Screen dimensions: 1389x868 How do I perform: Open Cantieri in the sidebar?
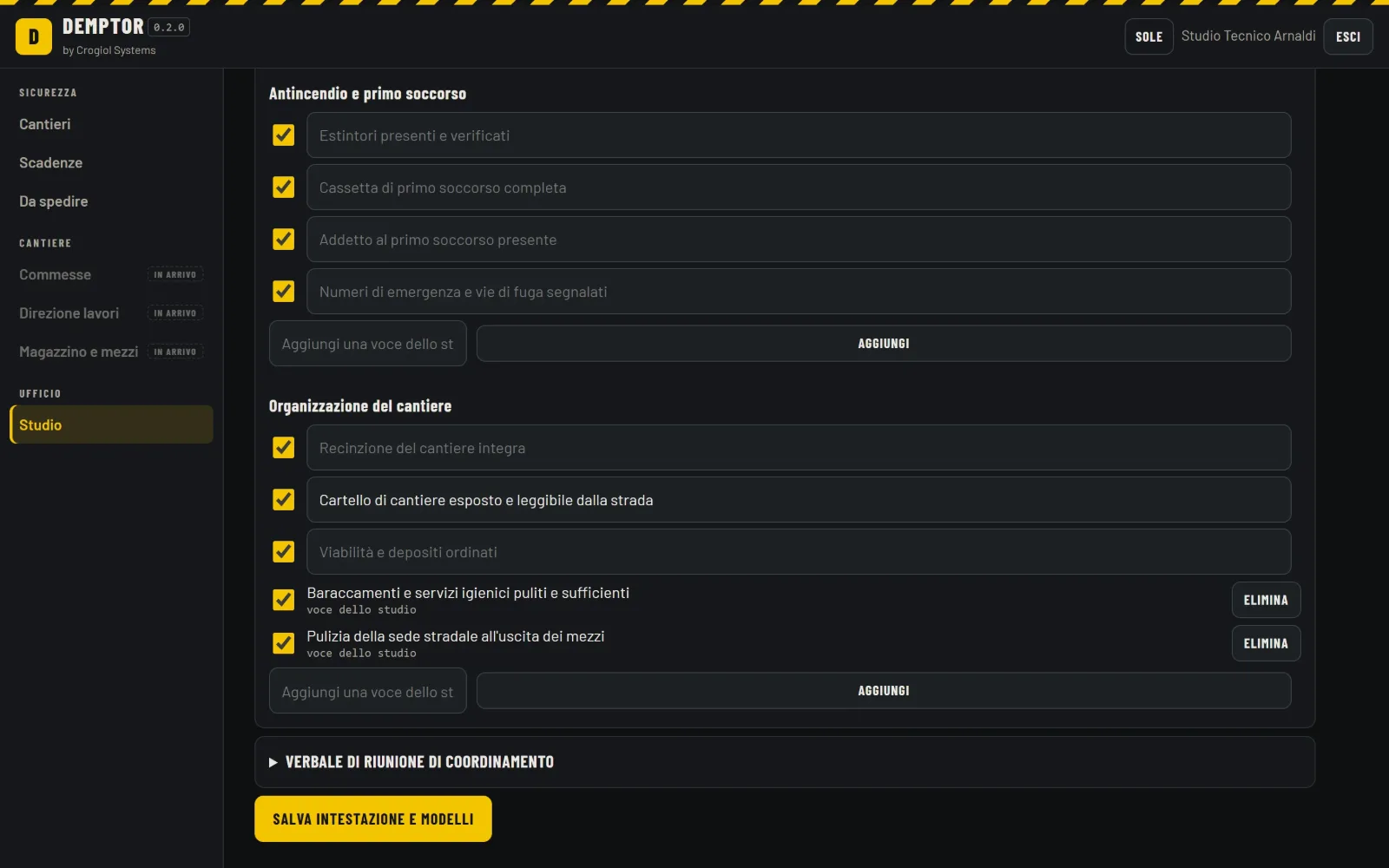coord(110,124)
